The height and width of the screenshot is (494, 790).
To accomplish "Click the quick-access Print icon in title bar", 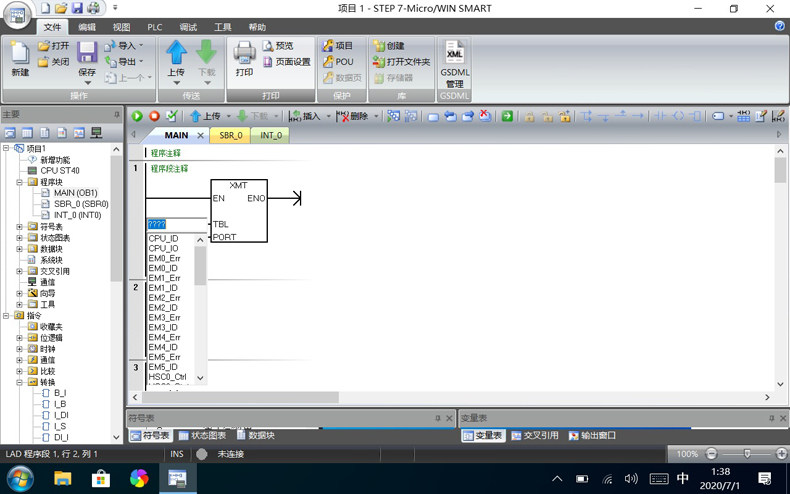I will point(93,8).
